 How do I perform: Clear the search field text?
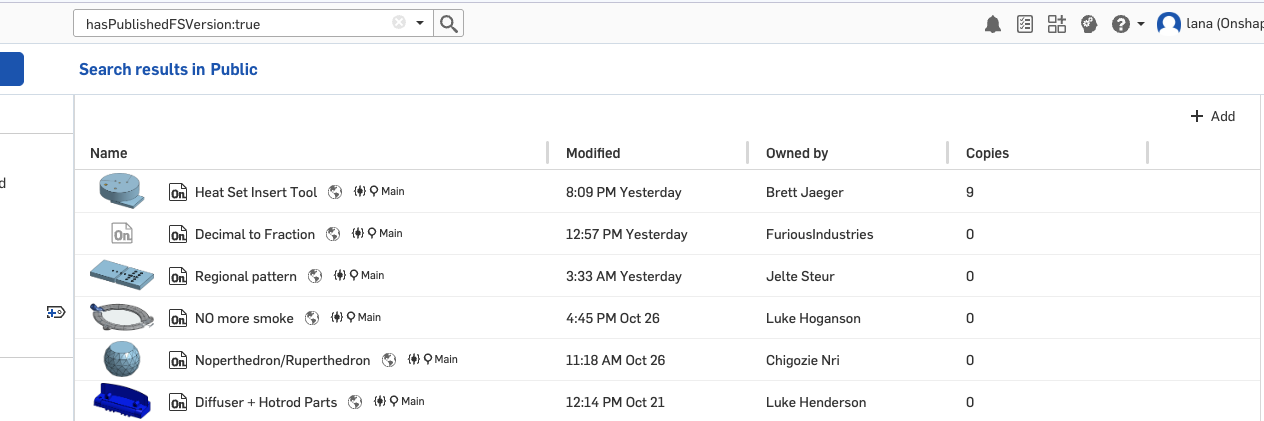point(399,23)
